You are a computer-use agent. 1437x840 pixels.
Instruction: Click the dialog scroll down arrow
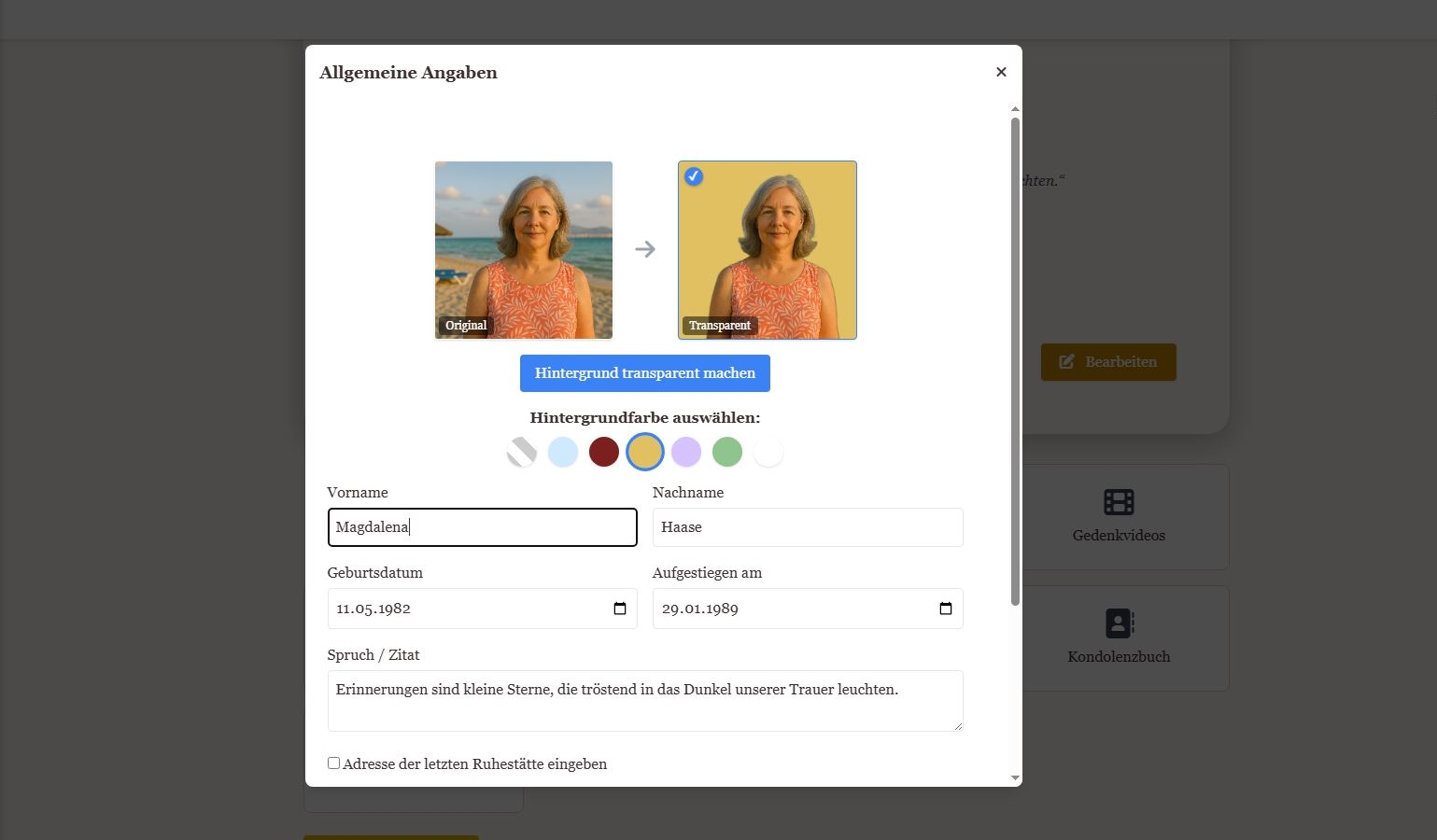pyautogui.click(x=1015, y=777)
